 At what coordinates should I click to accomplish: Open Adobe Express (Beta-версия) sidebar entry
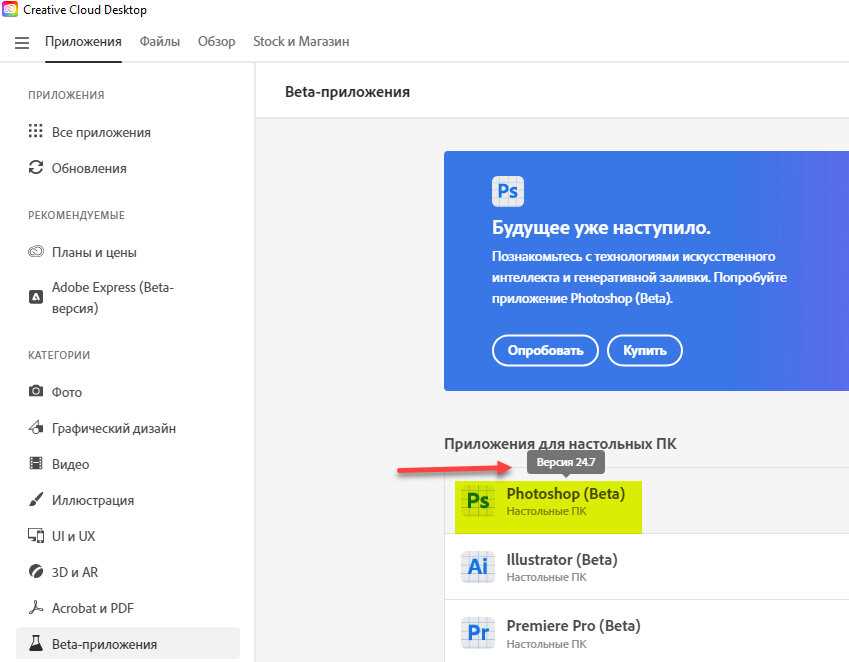[x=113, y=297]
